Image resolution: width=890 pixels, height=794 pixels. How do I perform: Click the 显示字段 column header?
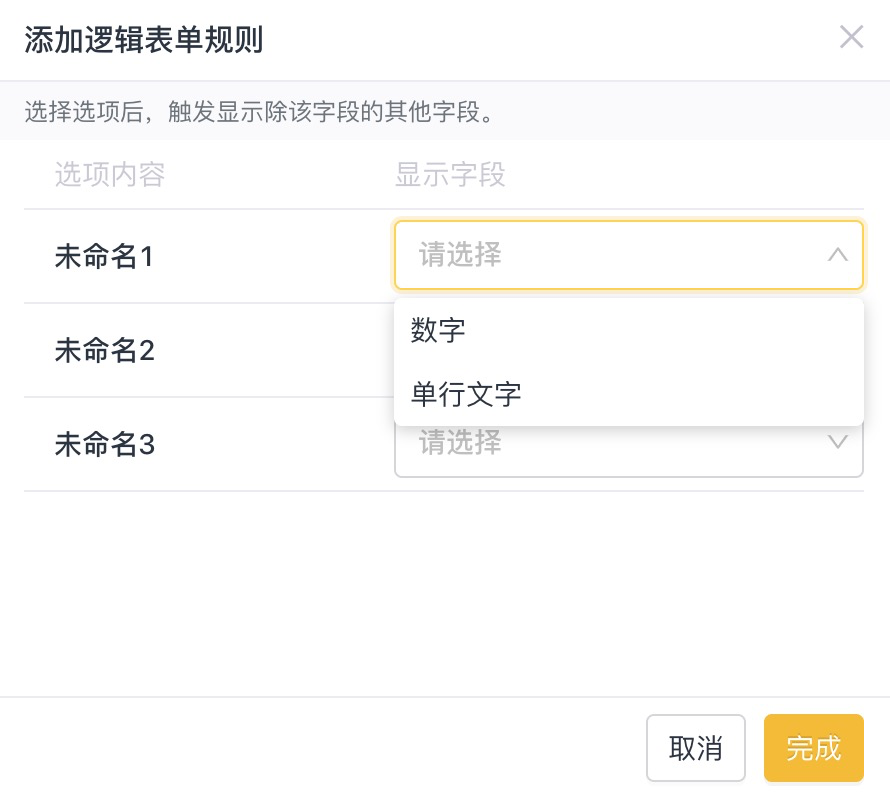450,175
